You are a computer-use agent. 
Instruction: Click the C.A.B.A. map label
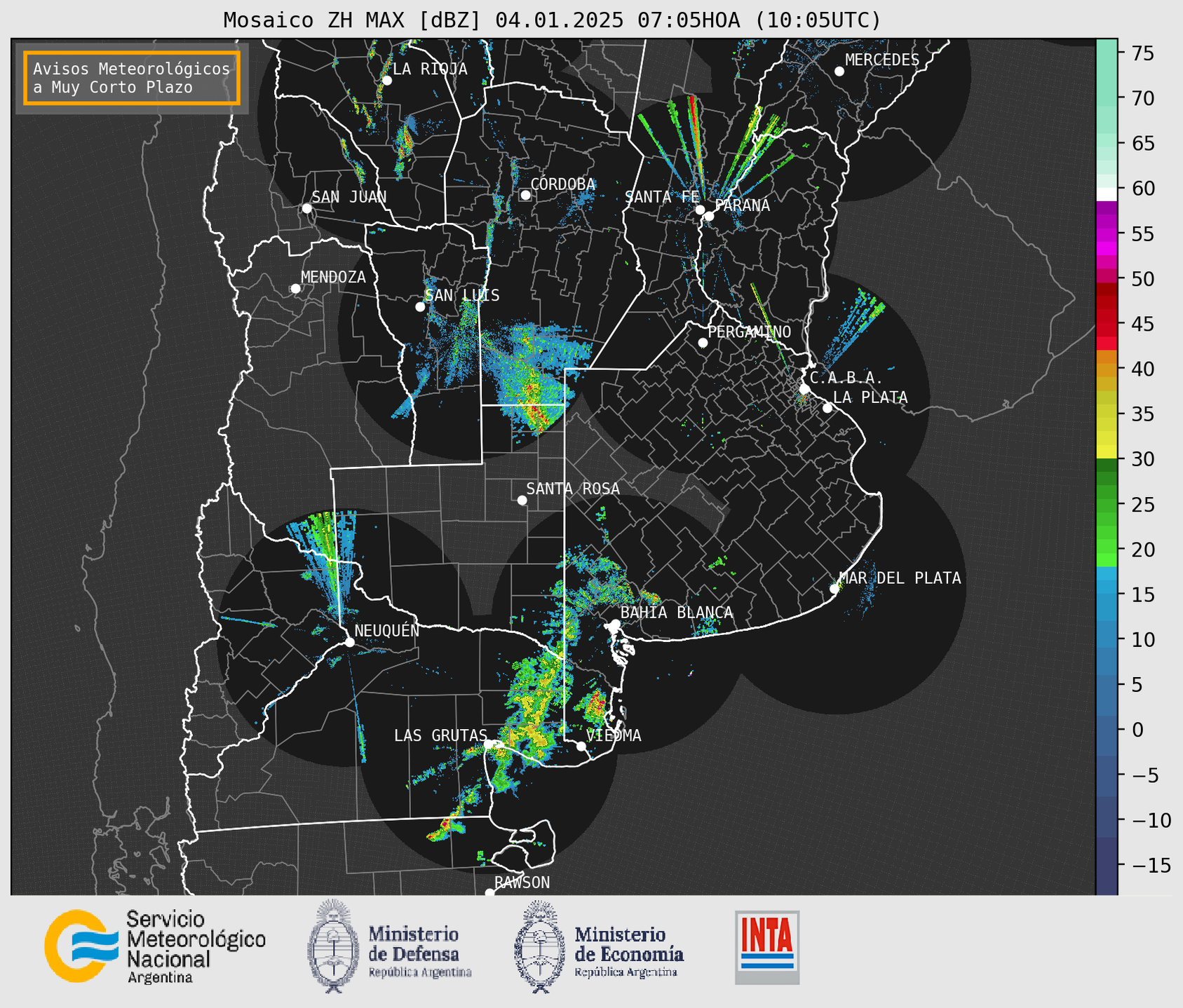(x=846, y=378)
